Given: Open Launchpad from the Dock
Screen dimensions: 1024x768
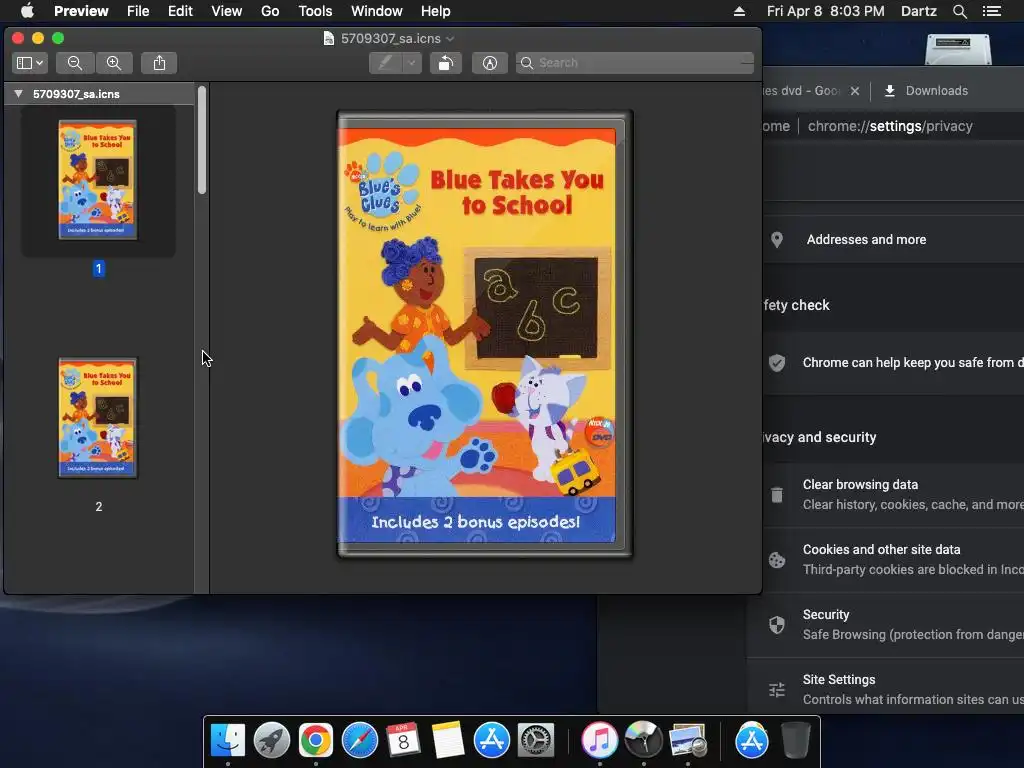Looking at the screenshot, I should tap(272, 740).
